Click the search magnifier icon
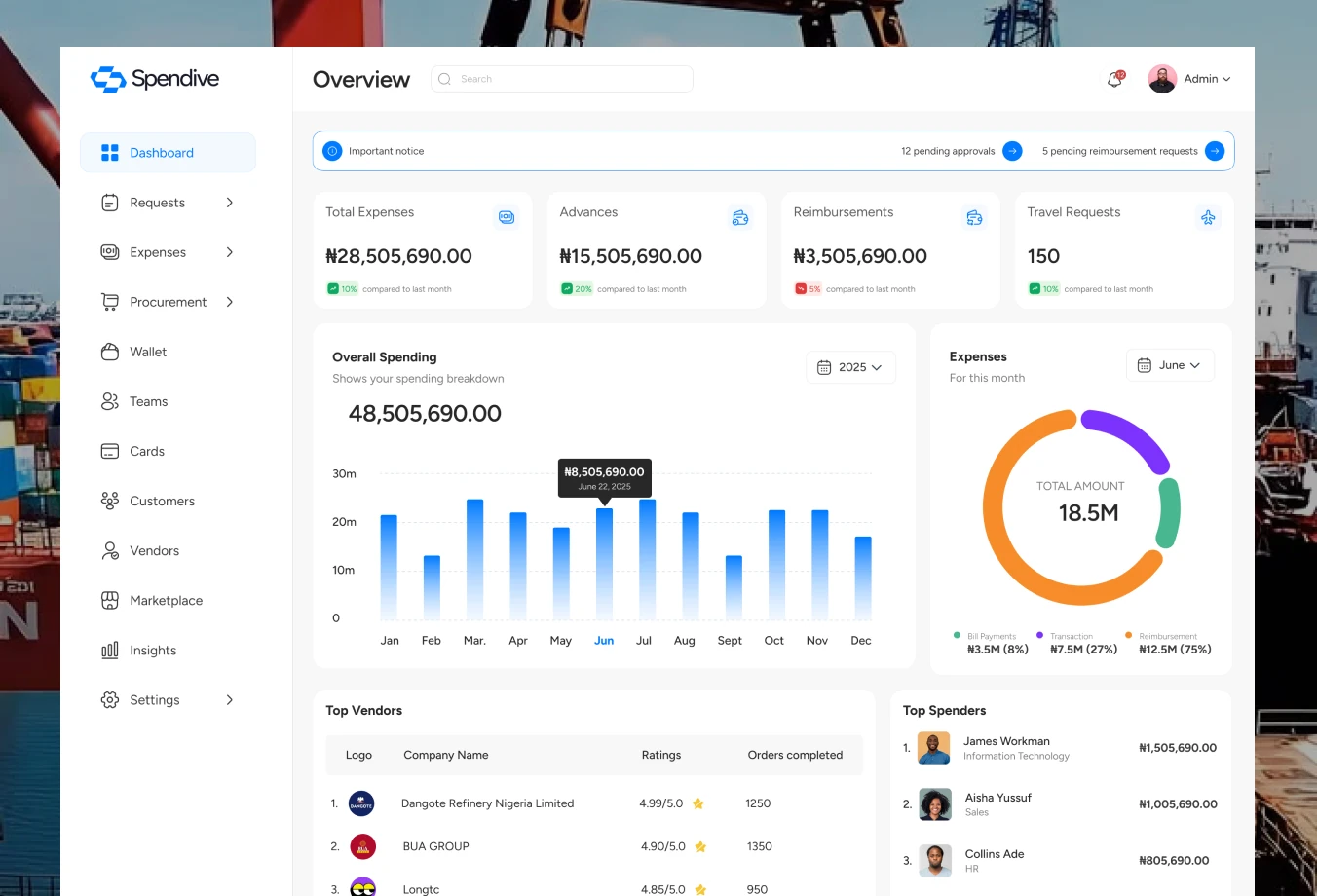 click(444, 79)
